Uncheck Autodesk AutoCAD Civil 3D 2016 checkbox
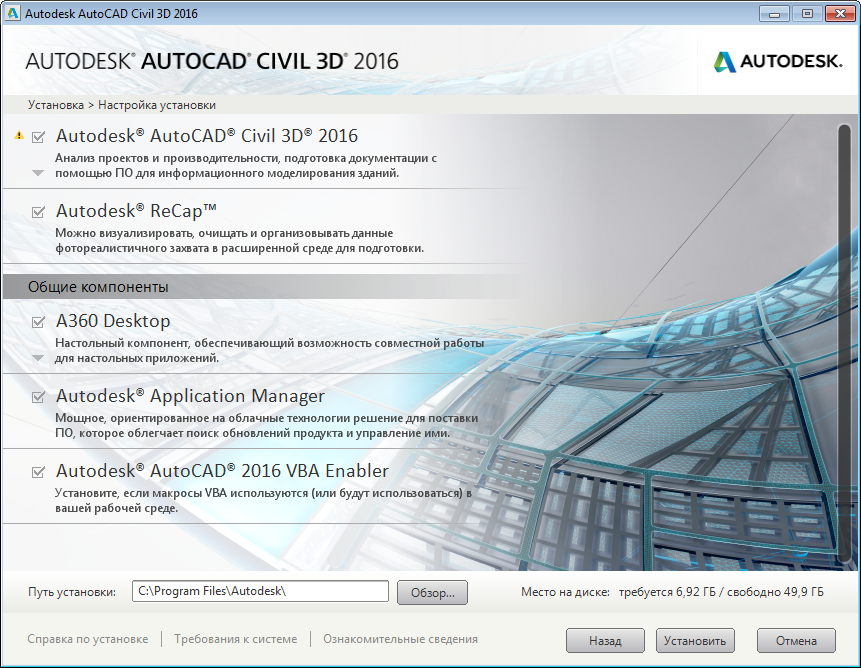 click(38, 137)
